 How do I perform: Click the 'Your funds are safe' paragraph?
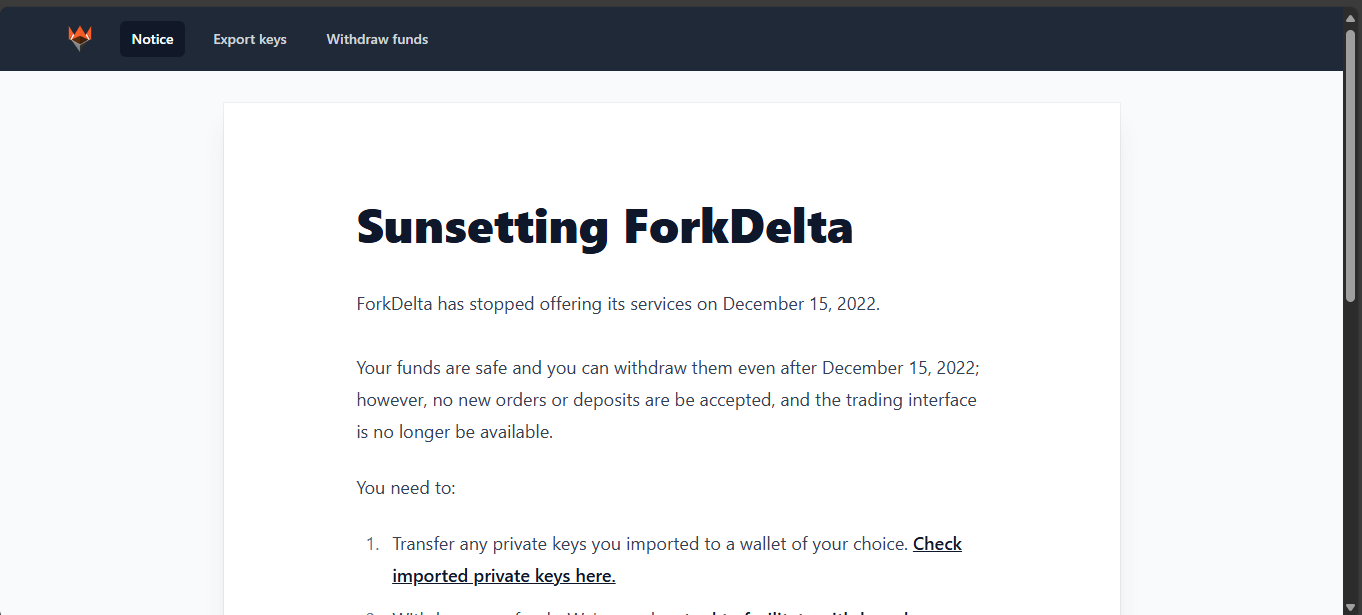(x=667, y=368)
